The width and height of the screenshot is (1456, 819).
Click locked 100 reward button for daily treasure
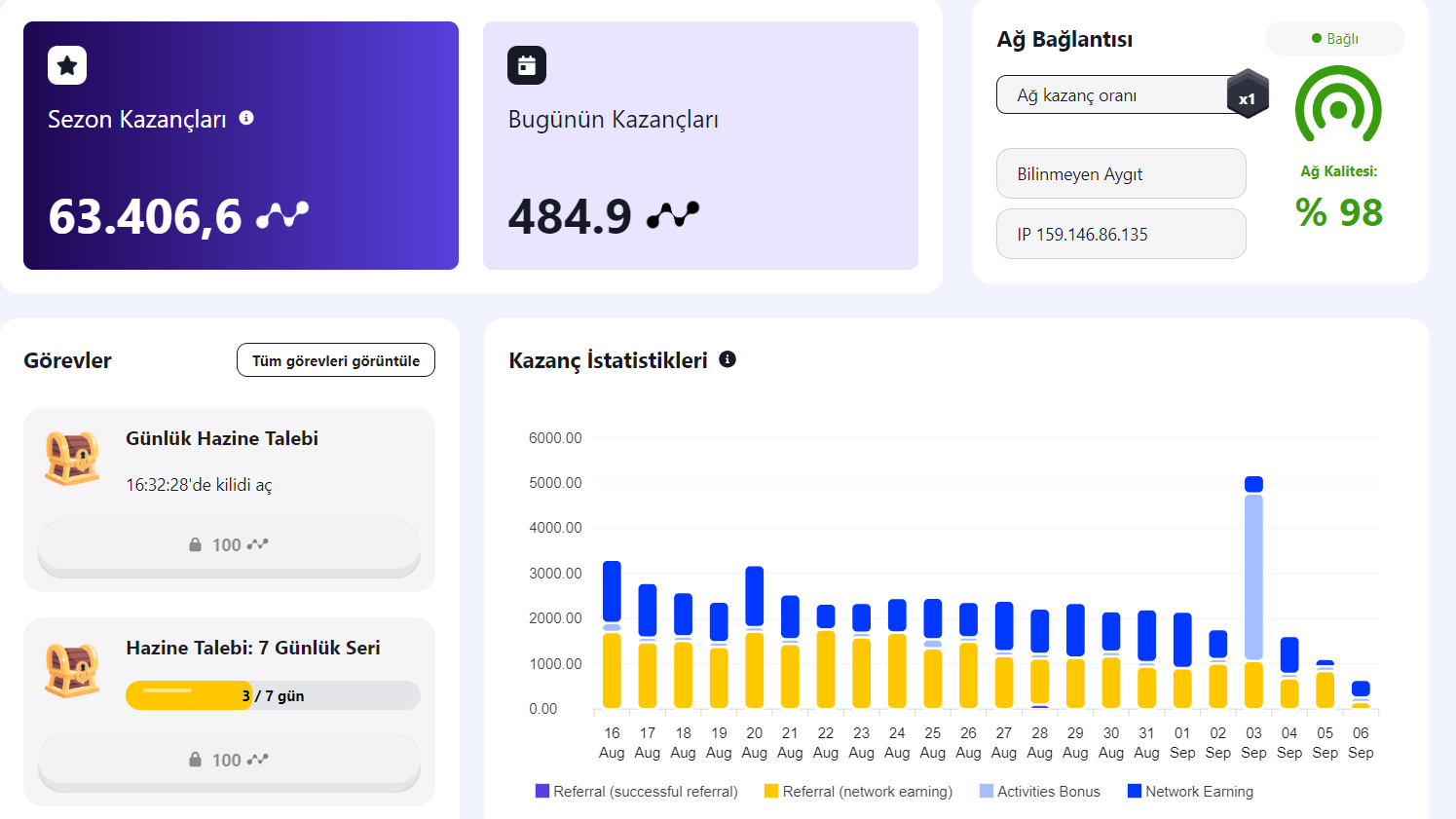coord(229,547)
